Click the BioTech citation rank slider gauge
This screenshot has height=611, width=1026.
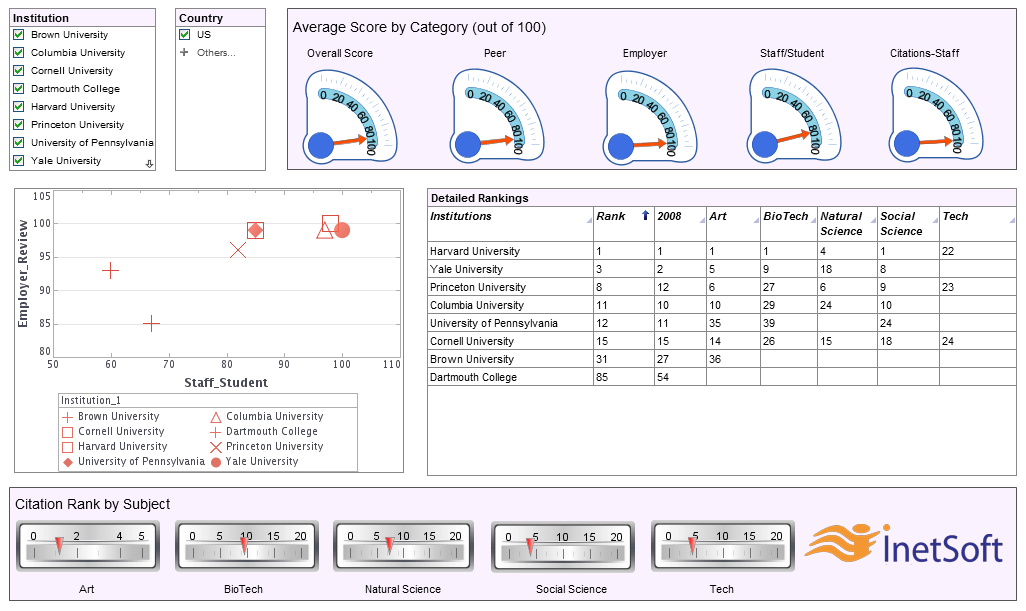click(x=247, y=546)
